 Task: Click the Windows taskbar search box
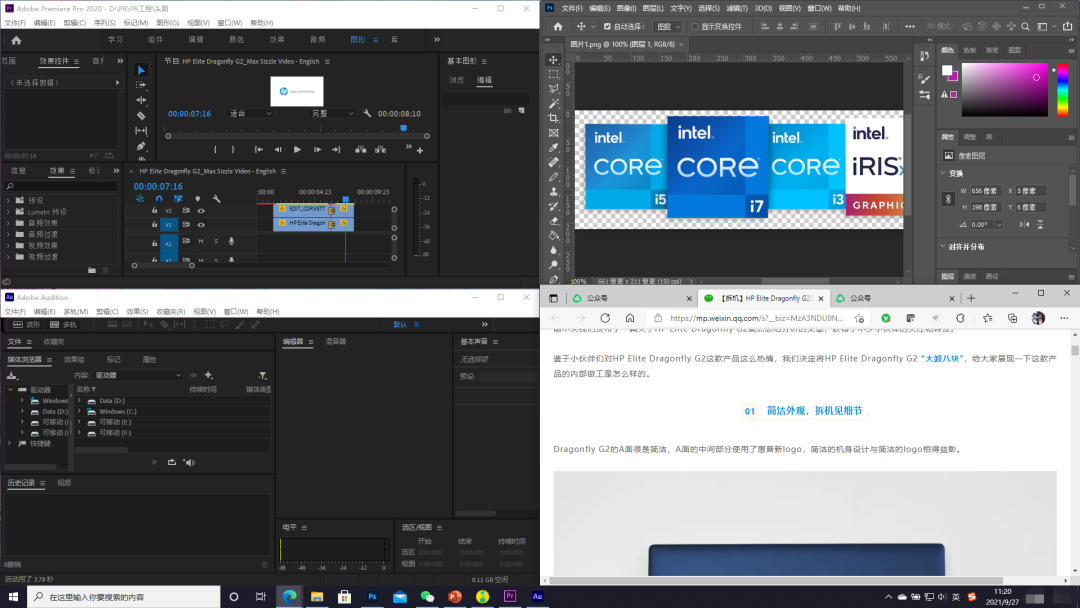pyautogui.click(x=124, y=597)
